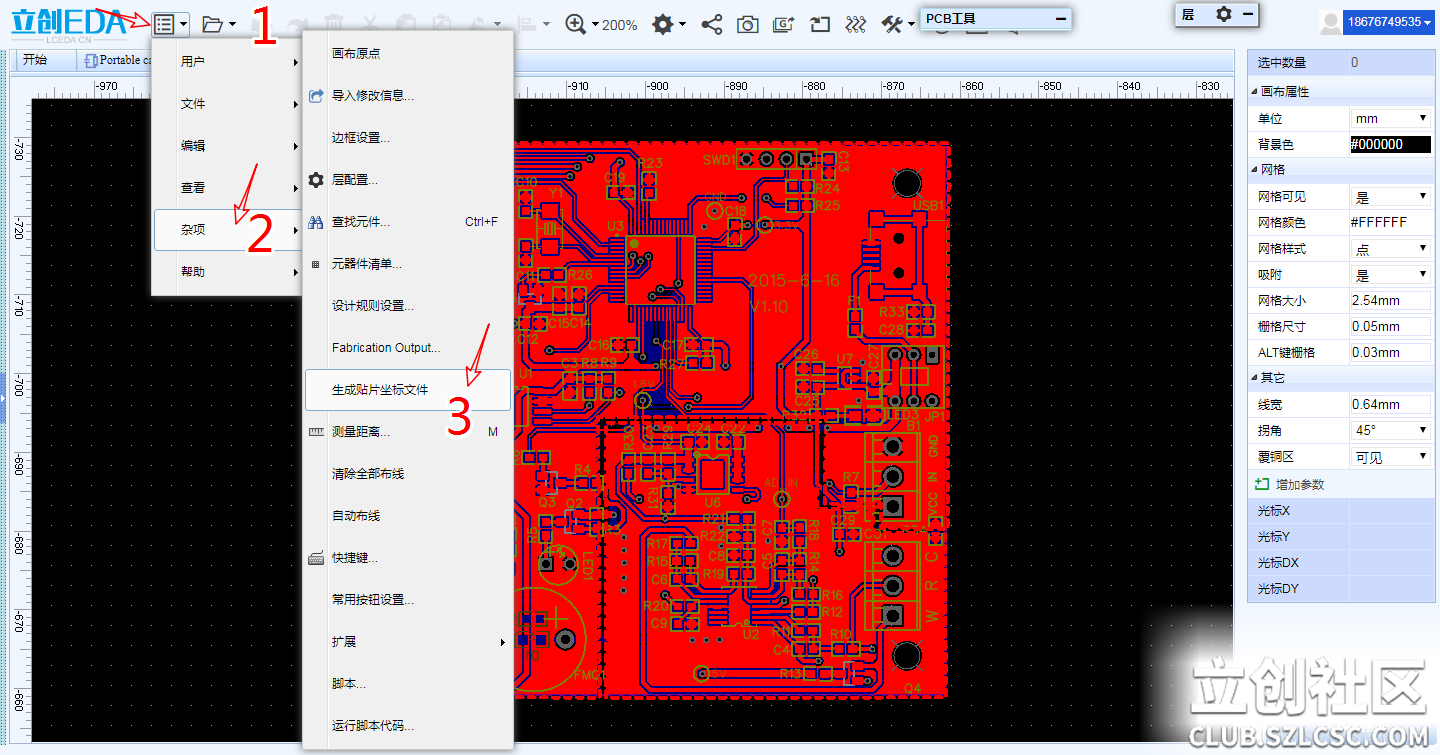Expand the open folder dropdown arrow
The height and width of the screenshot is (755, 1440).
click(x=232, y=24)
